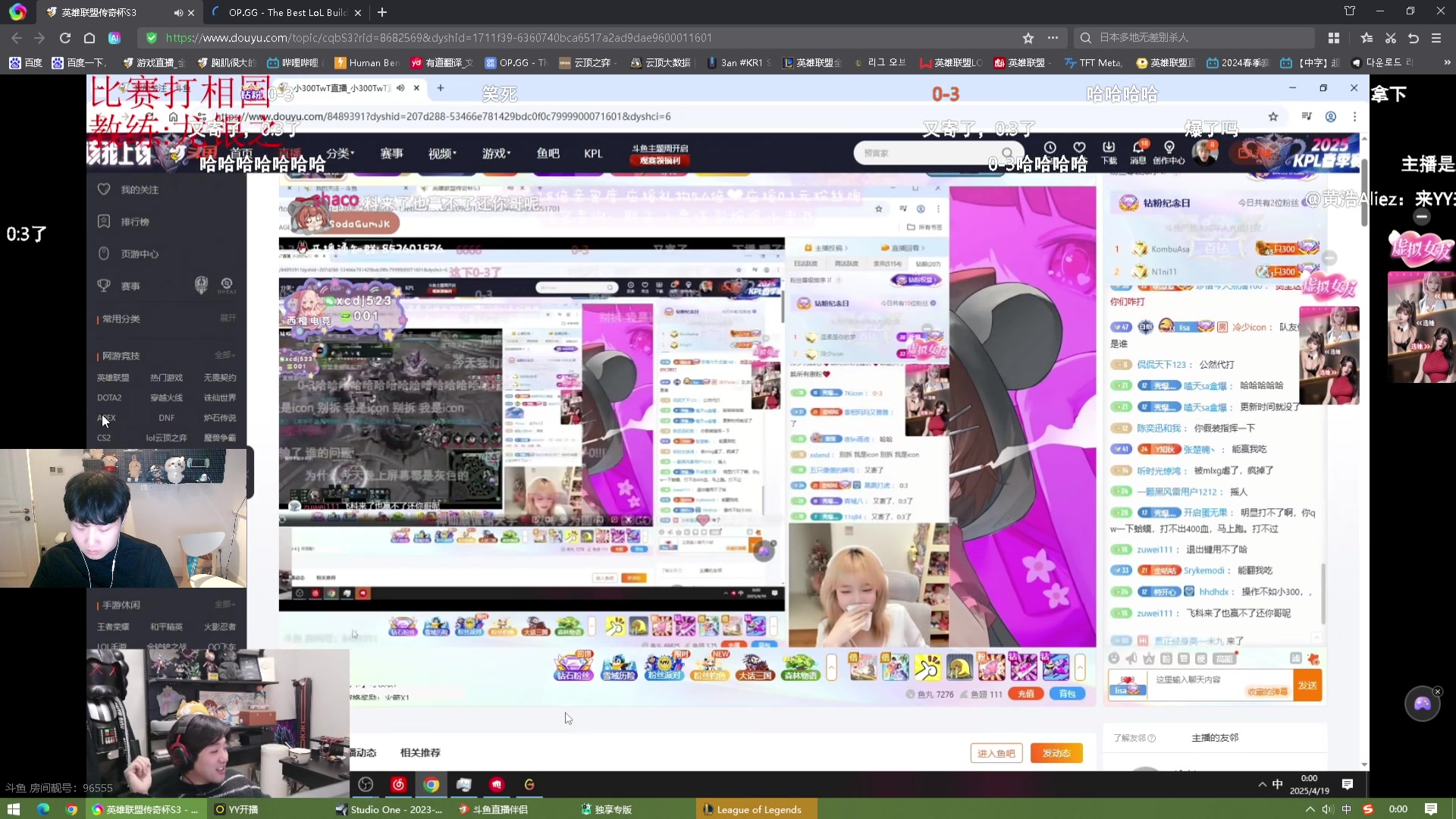Image resolution: width=1456 pixels, height=819 pixels.
Task: Go to the browser home page
Action: coord(89,38)
